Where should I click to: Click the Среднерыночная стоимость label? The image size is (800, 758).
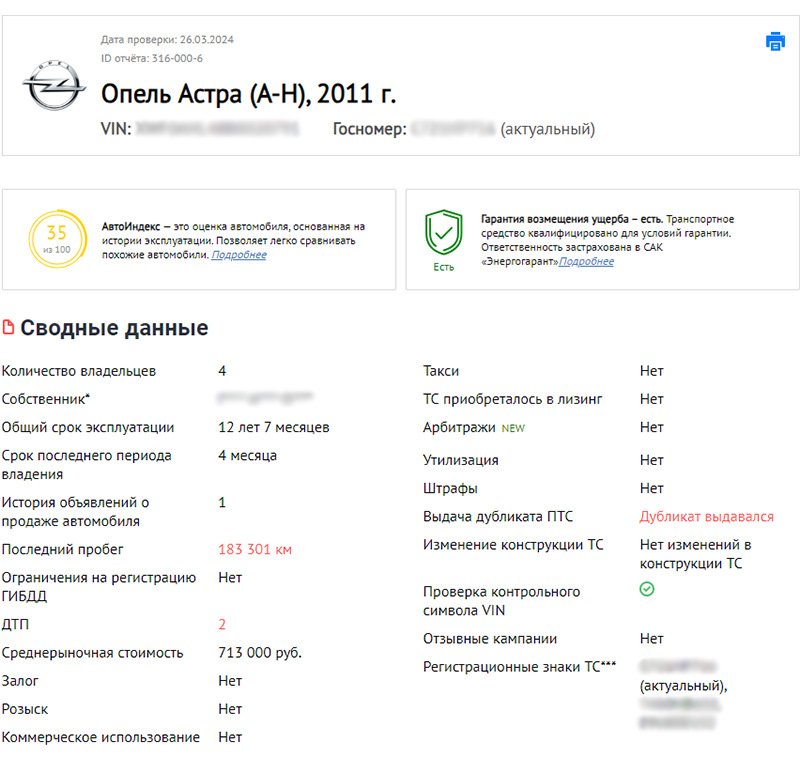(x=92, y=653)
